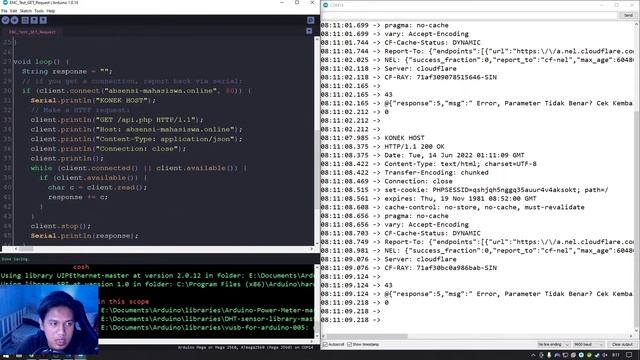Click the microphone icon in system tray
The height and width of the screenshot is (360, 640).
click(x=549, y=355)
